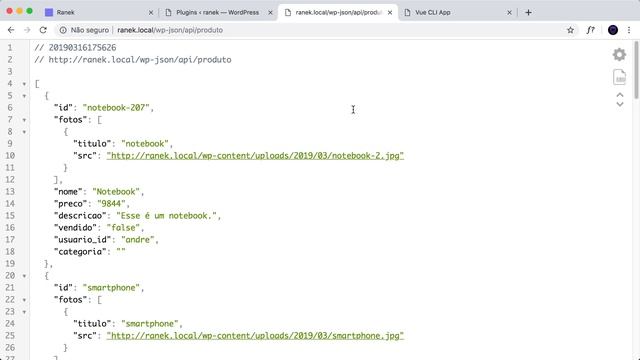
Task: Collapse all nodes with the up chevron
Action: pos(620,95)
